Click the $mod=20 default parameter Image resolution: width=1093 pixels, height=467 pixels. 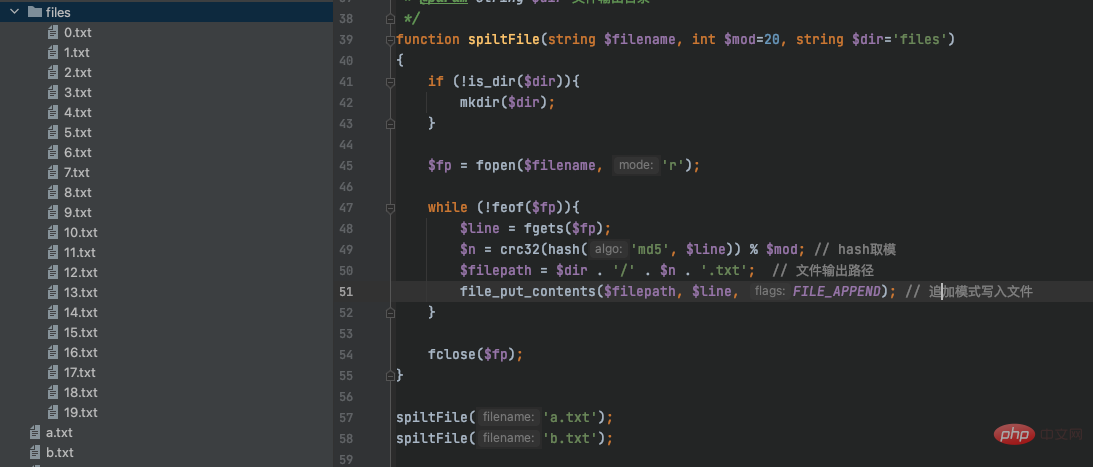pyautogui.click(x=752, y=40)
